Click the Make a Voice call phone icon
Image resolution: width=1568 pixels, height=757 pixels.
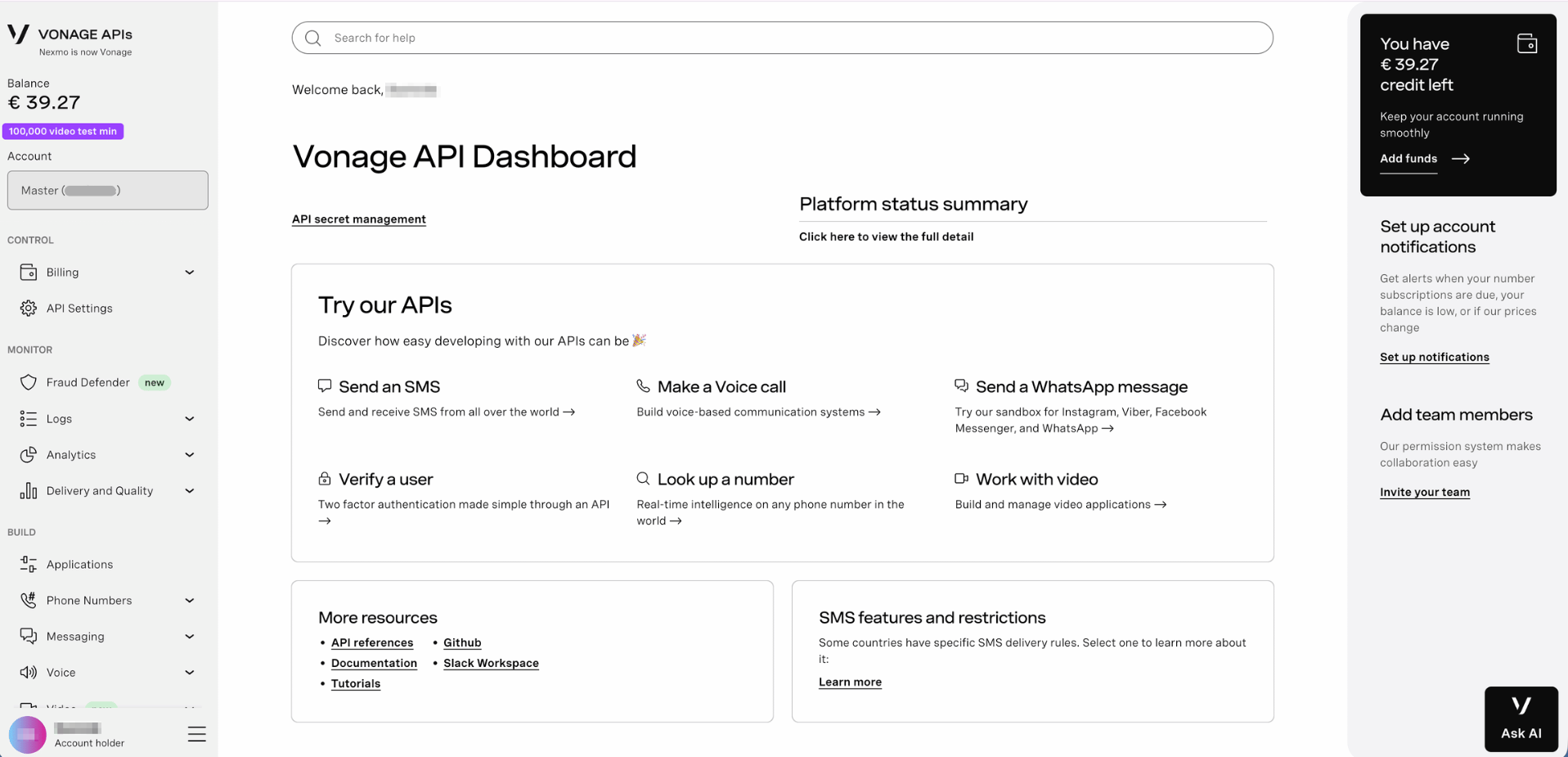tap(644, 385)
